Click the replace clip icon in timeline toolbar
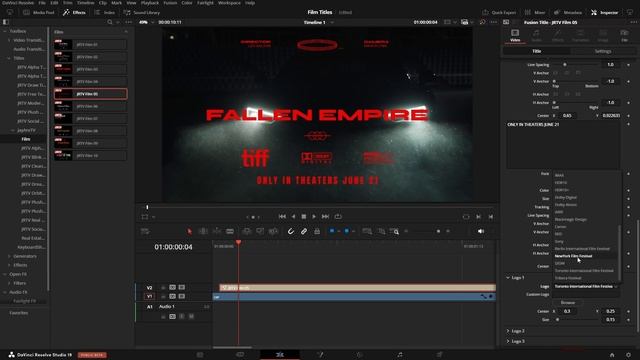Screen dimensions: 640x360 click(x=273, y=231)
